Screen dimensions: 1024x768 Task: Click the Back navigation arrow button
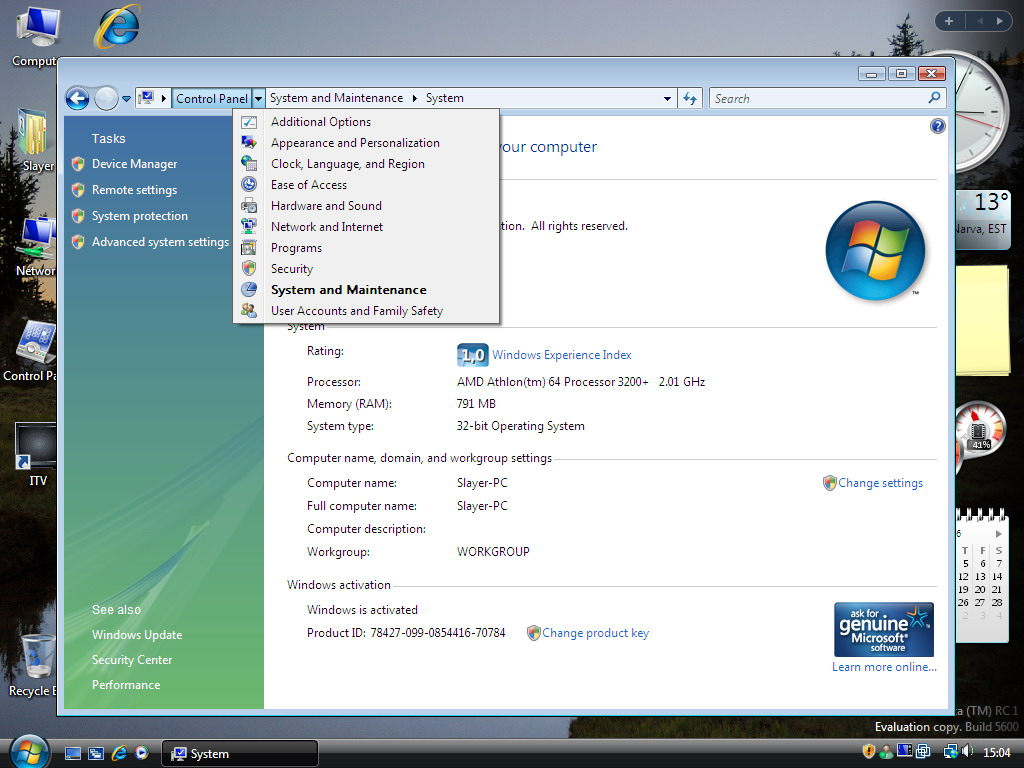click(78, 99)
